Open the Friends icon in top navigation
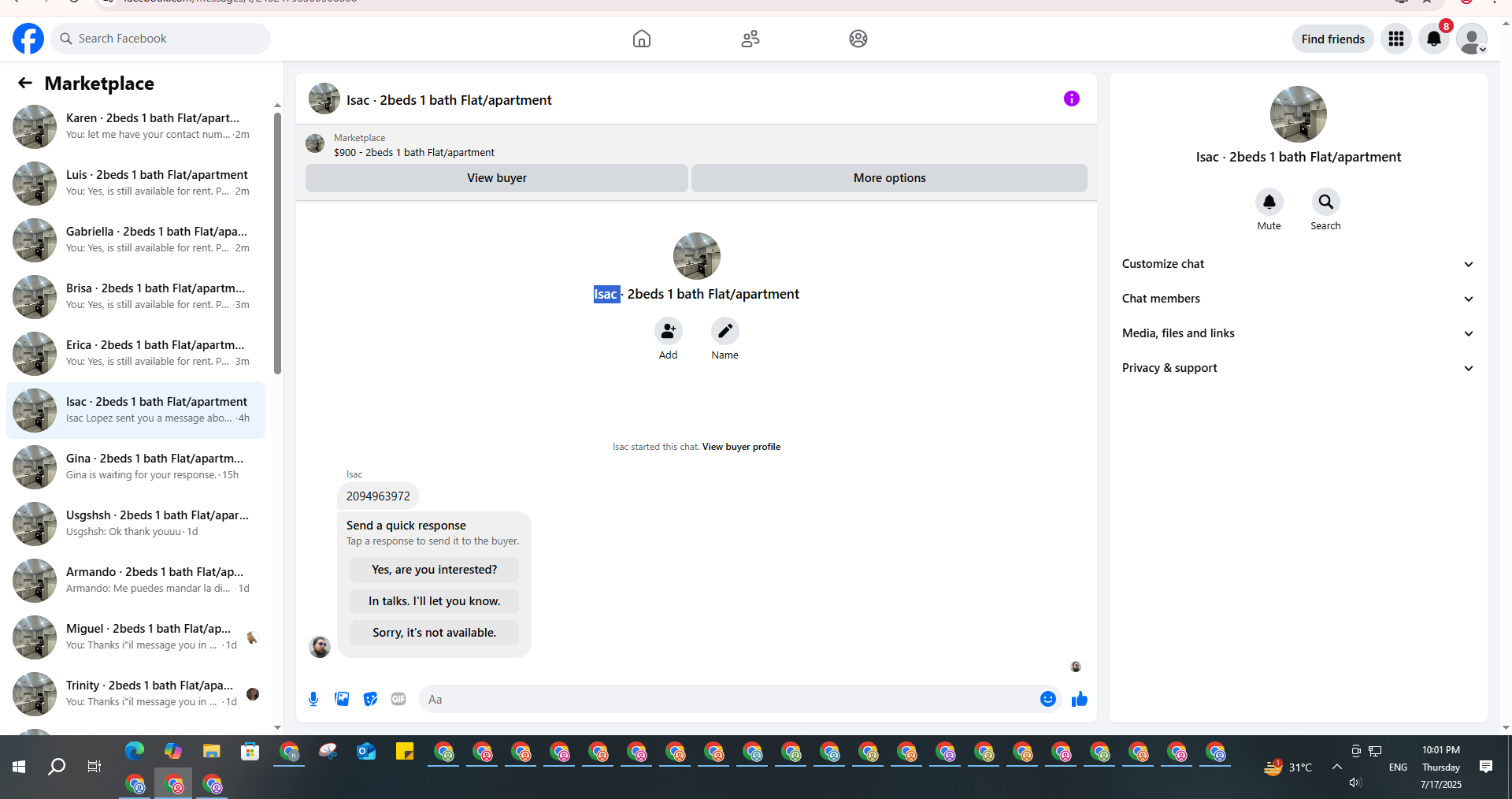 [x=750, y=39]
